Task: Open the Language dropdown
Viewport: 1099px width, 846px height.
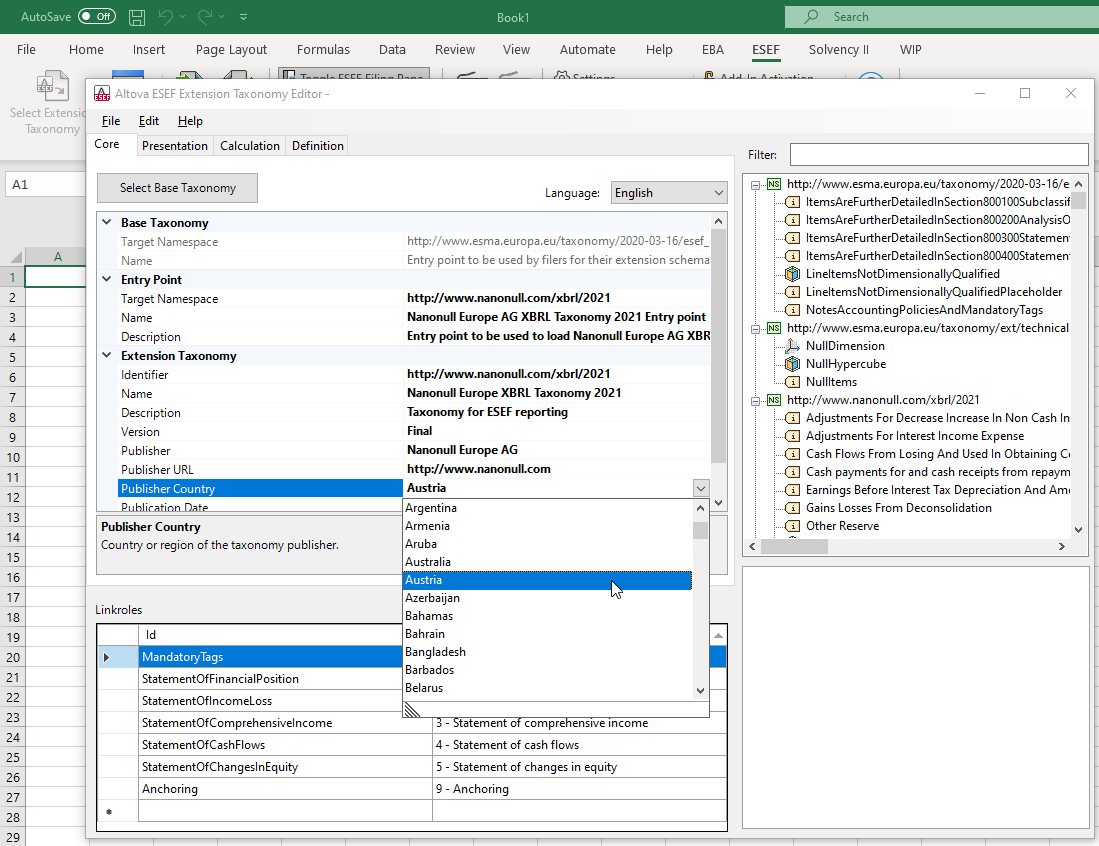Action: (669, 193)
